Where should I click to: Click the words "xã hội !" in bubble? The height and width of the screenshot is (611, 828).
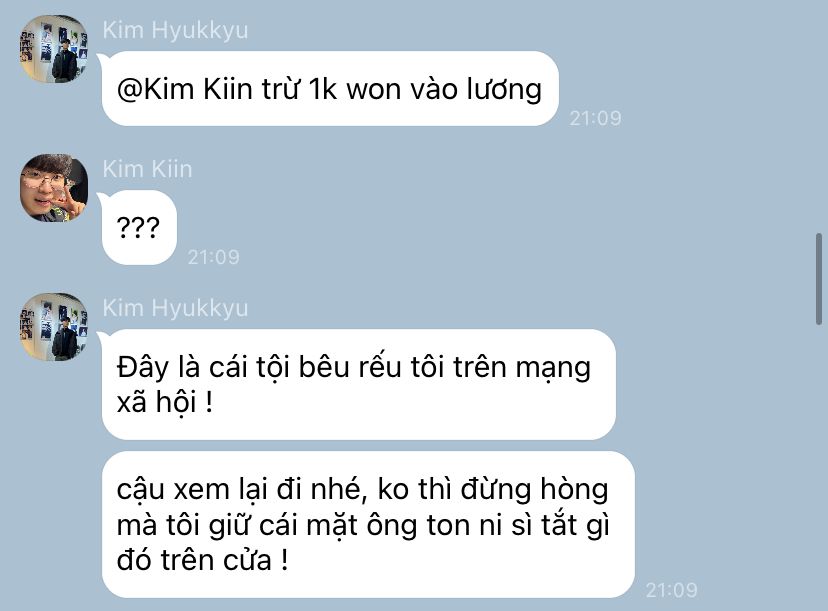(x=165, y=402)
